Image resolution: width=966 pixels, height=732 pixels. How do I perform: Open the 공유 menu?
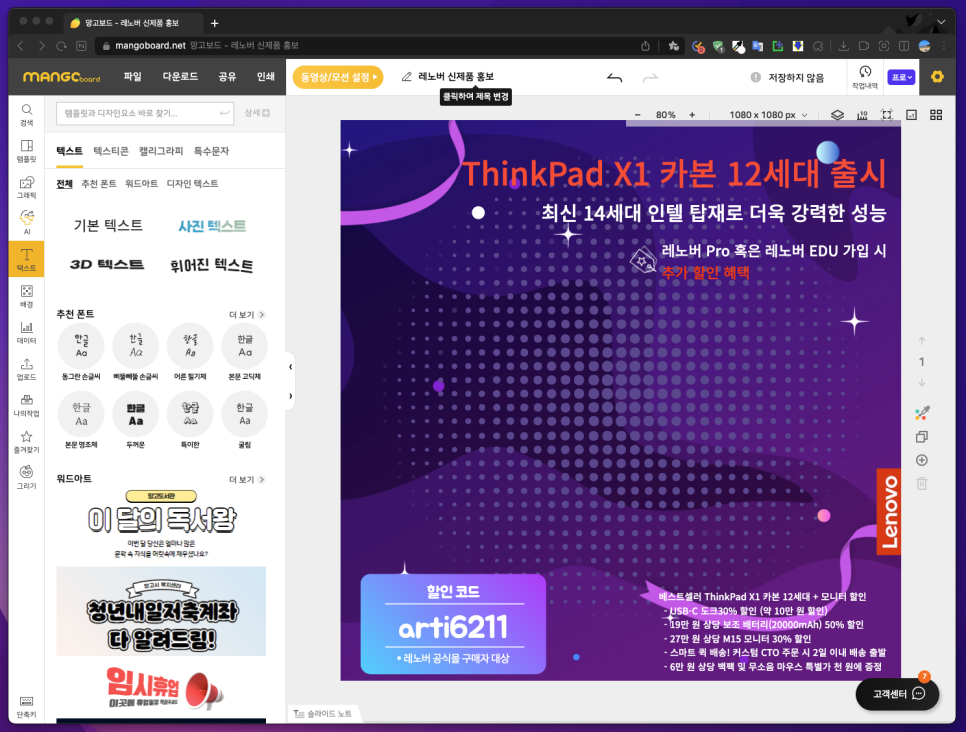pyautogui.click(x=227, y=76)
